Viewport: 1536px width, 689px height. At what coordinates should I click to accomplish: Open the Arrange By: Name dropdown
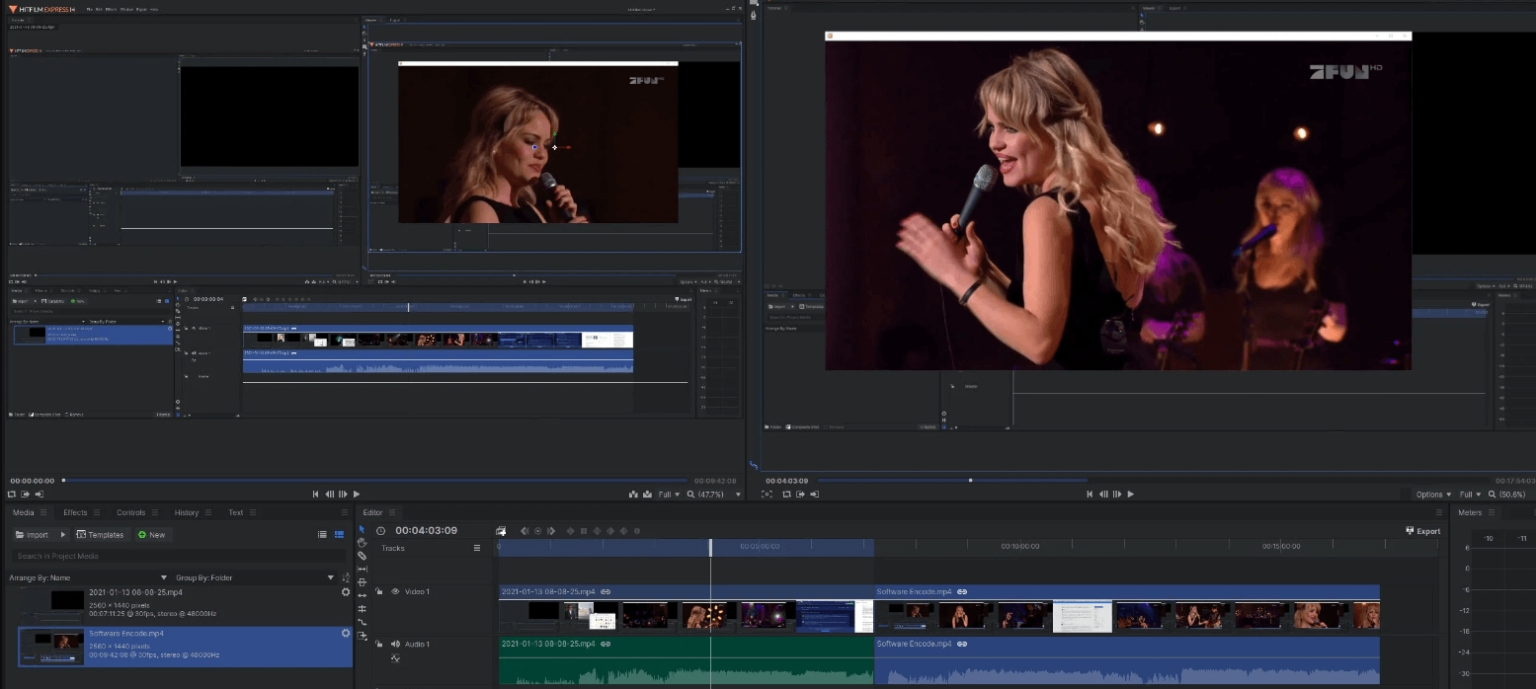[88, 578]
